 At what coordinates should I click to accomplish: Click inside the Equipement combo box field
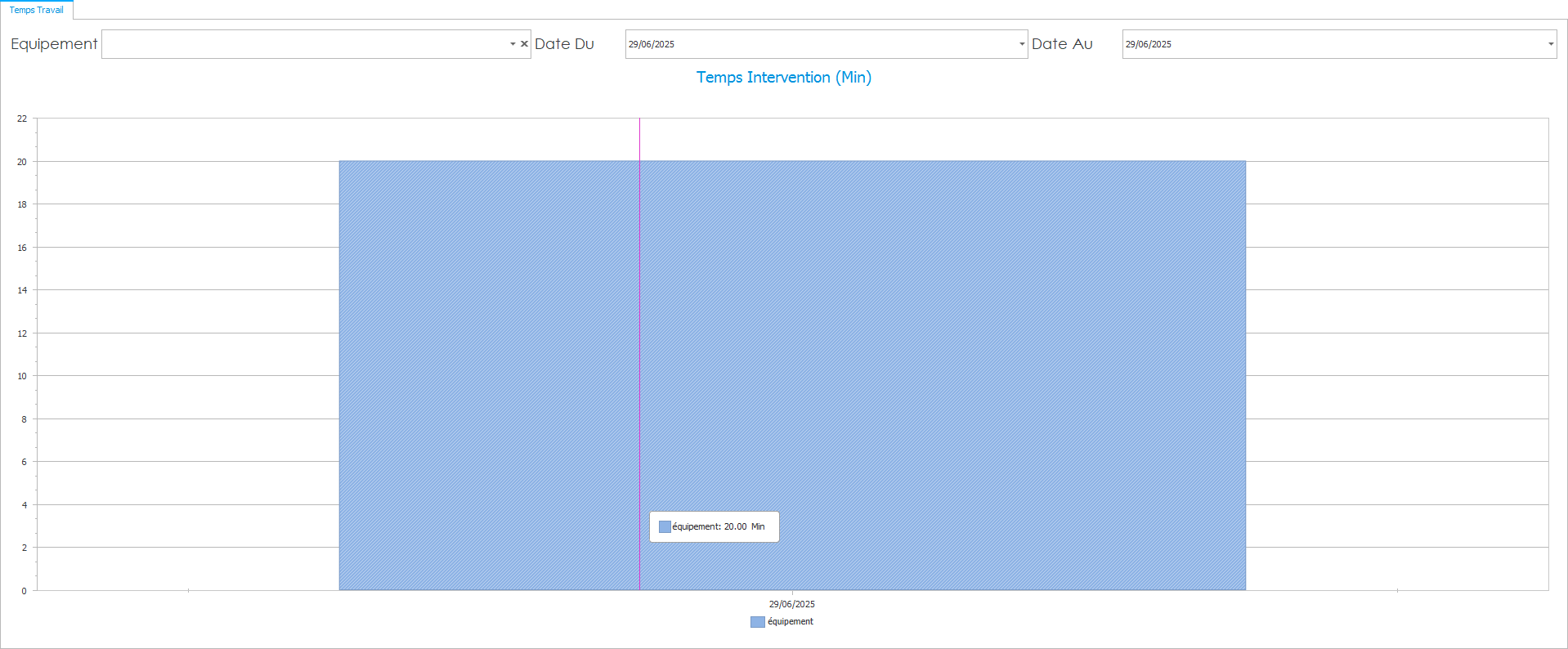click(x=302, y=44)
